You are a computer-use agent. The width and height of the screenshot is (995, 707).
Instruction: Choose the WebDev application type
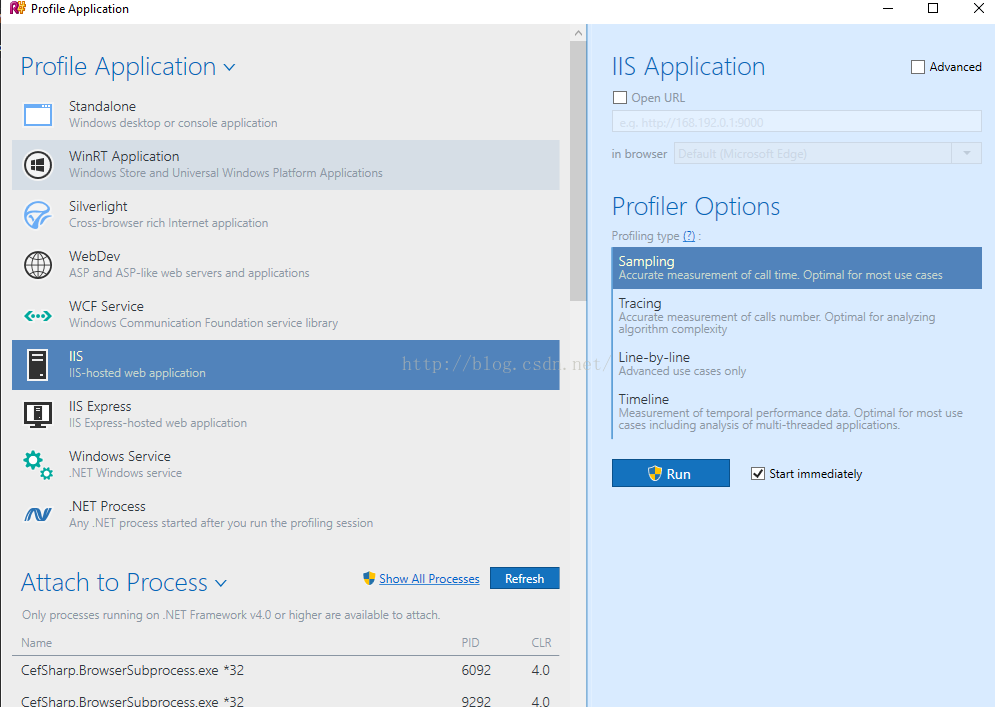pos(286,265)
